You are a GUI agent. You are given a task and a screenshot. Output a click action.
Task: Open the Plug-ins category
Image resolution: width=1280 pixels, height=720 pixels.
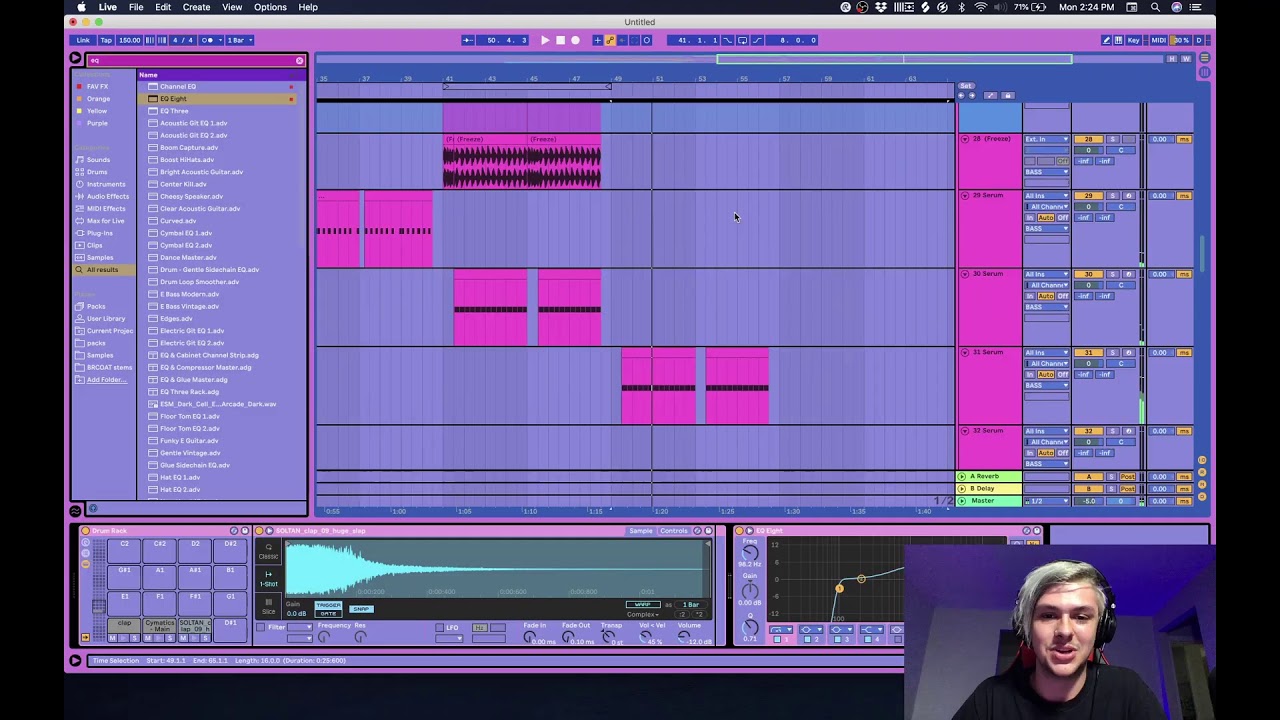[99, 233]
